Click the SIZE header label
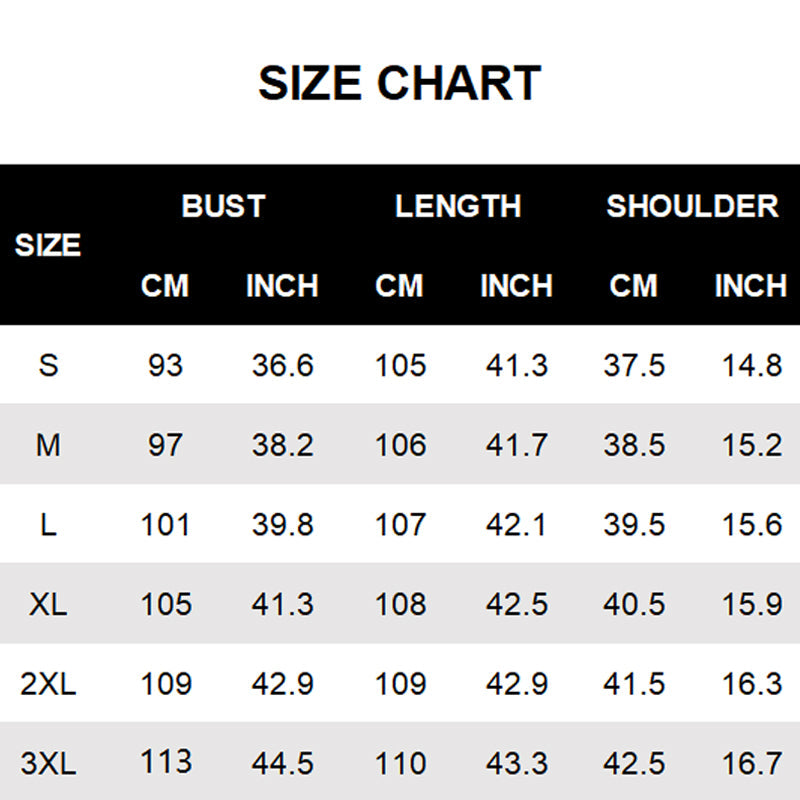Screen dimensions: 800x800 [x=48, y=245]
